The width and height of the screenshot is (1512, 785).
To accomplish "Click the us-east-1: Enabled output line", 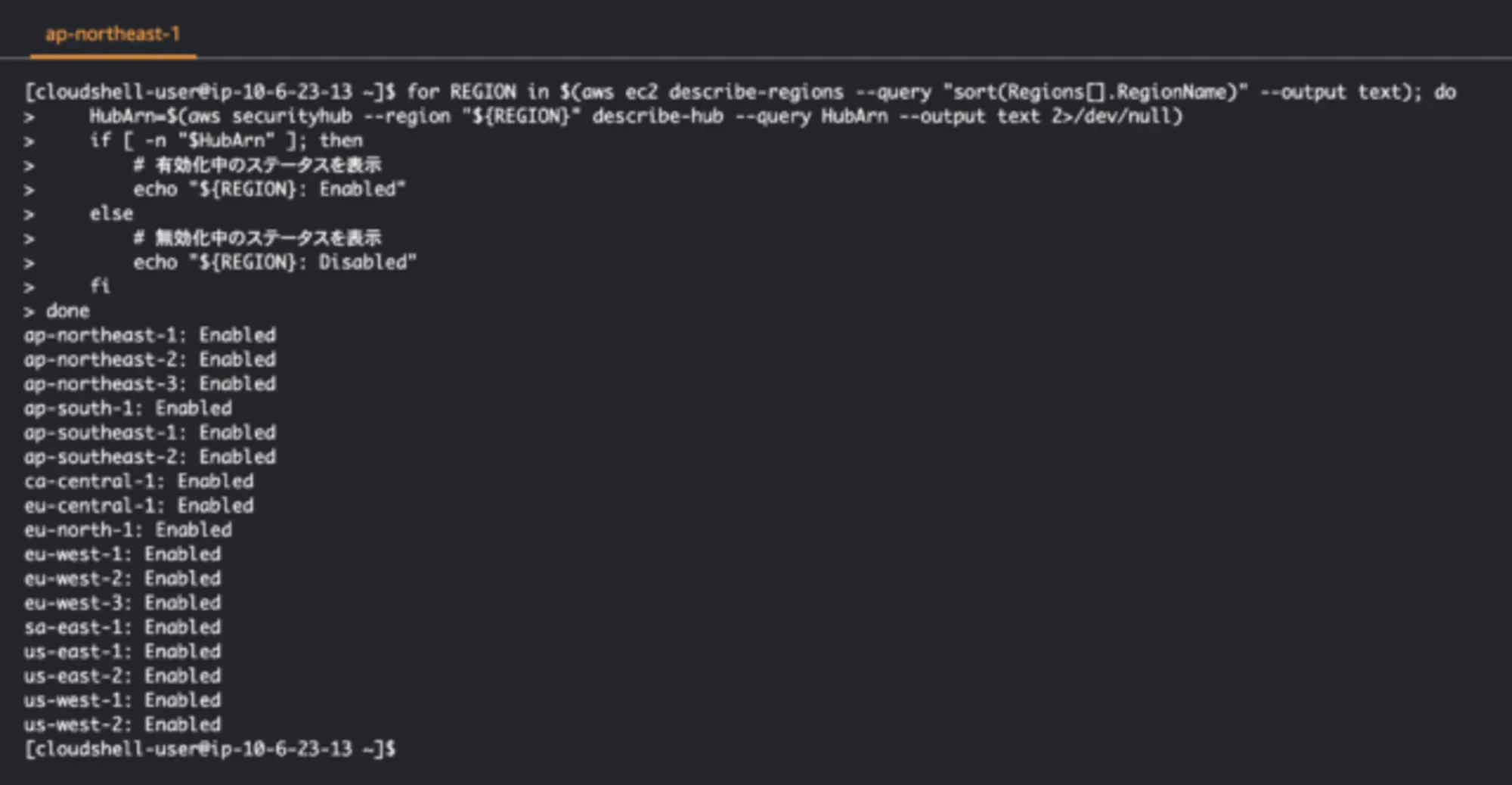I will 122,651.
